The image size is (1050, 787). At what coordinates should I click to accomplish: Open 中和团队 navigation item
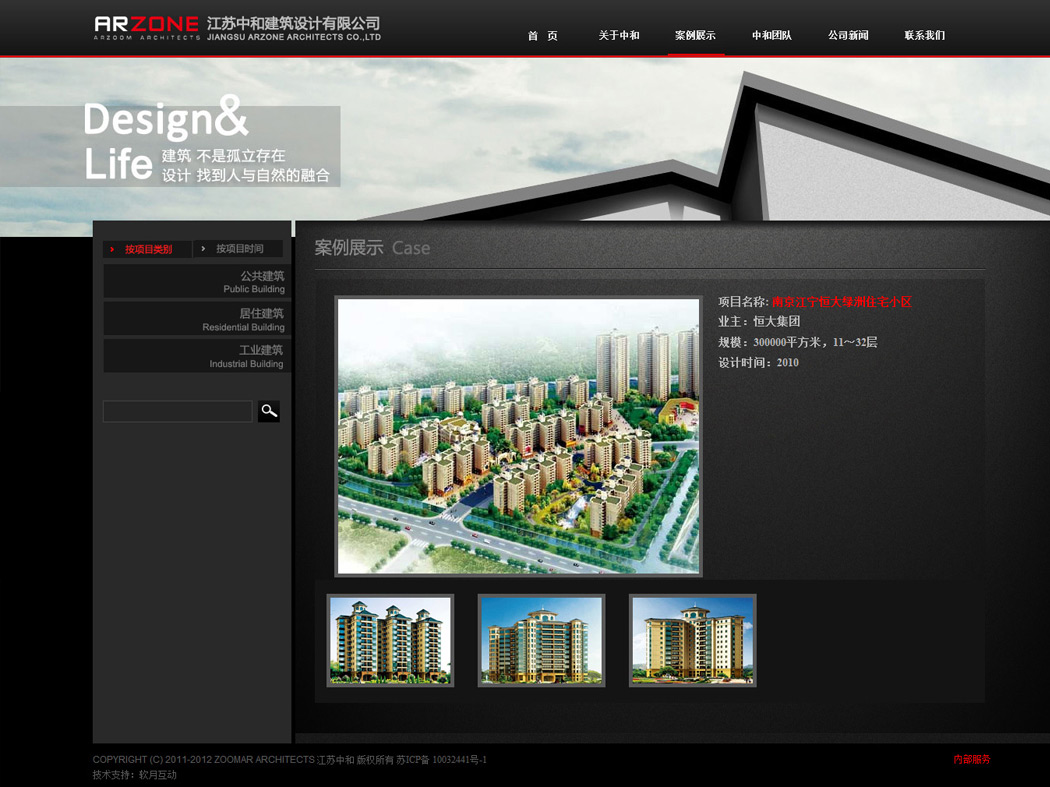pyautogui.click(x=772, y=36)
